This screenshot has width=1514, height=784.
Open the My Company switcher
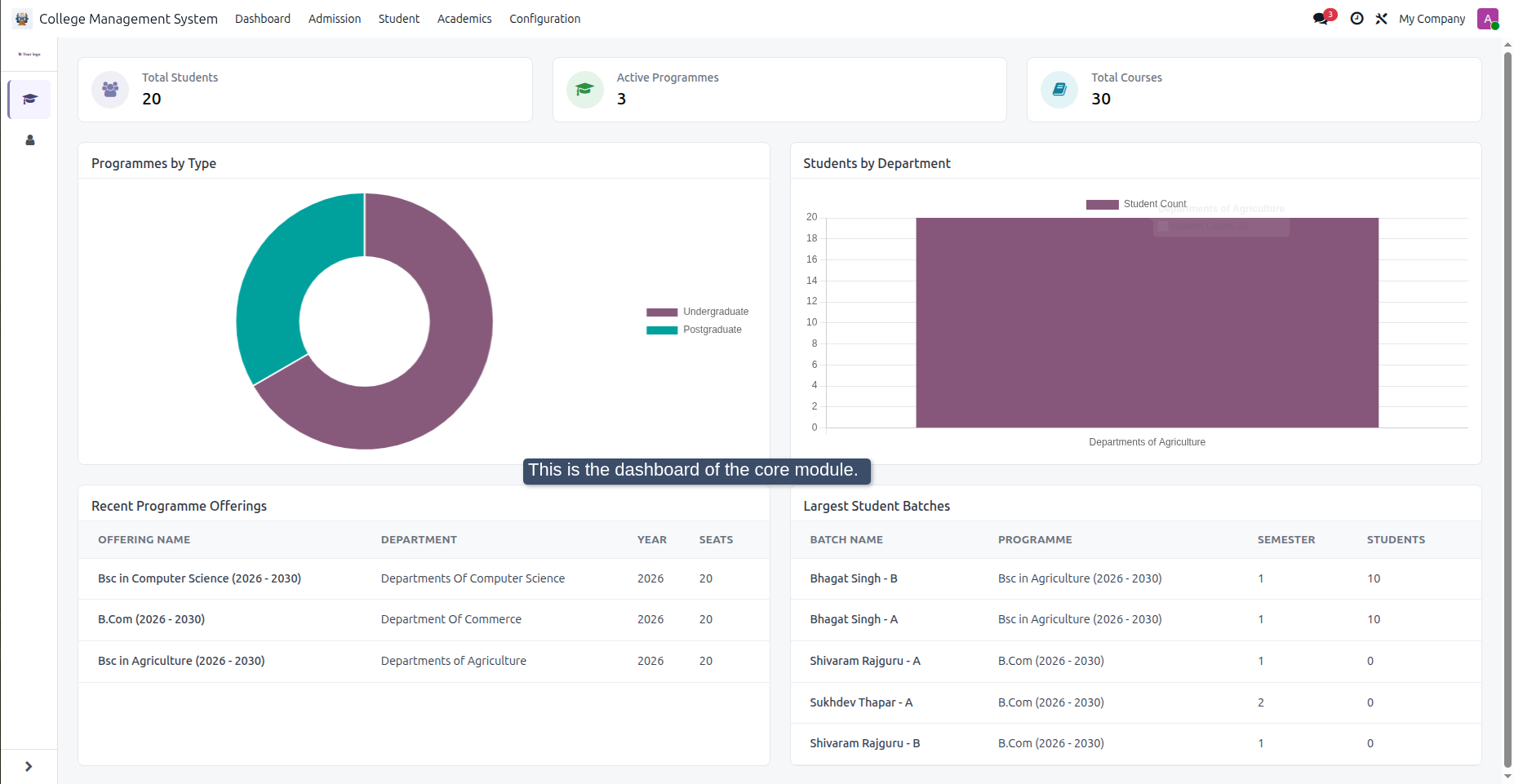click(1432, 19)
